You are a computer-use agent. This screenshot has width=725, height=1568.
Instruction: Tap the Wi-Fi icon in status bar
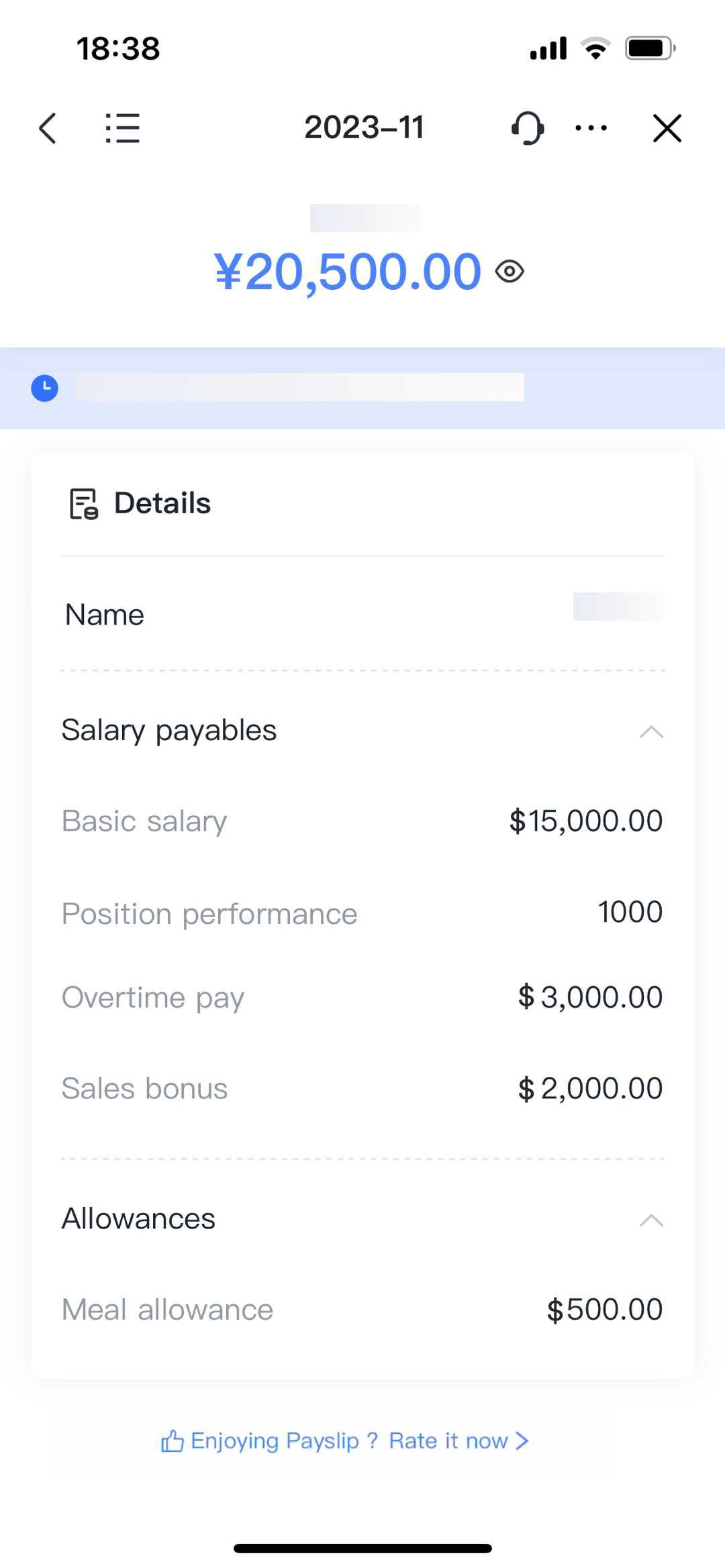coord(593,48)
